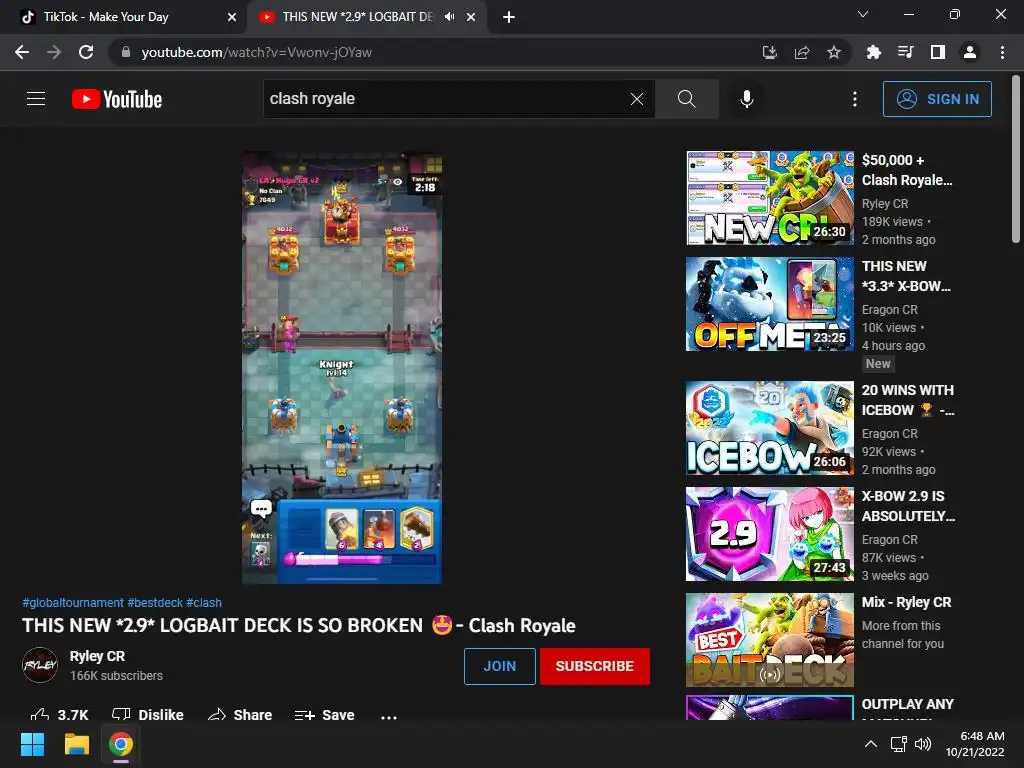Click the SIGN IN button
1024x768 pixels.
(936, 99)
